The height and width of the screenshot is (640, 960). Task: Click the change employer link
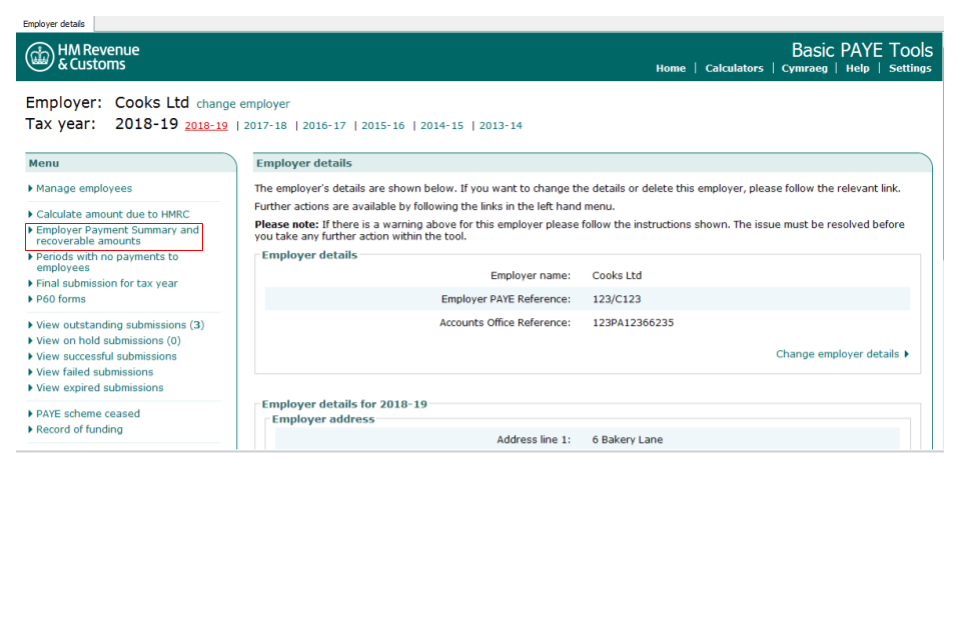click(243, 104)
